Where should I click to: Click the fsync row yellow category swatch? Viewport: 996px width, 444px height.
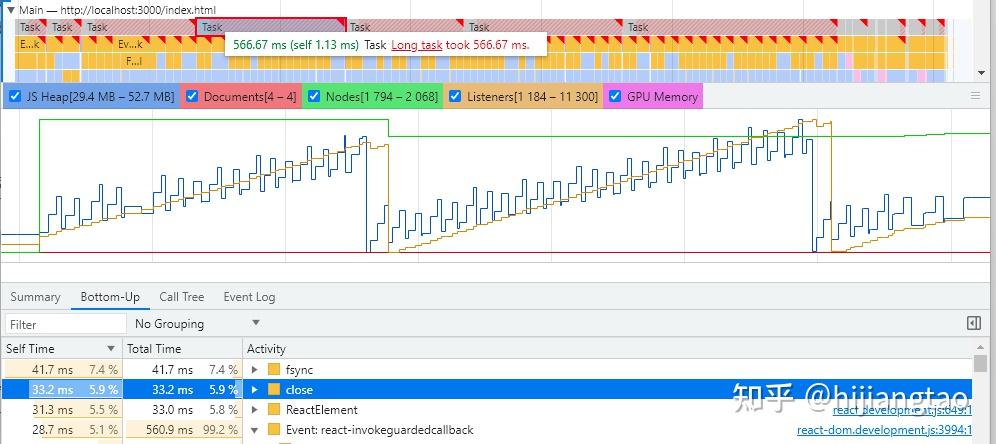point(274,370)
